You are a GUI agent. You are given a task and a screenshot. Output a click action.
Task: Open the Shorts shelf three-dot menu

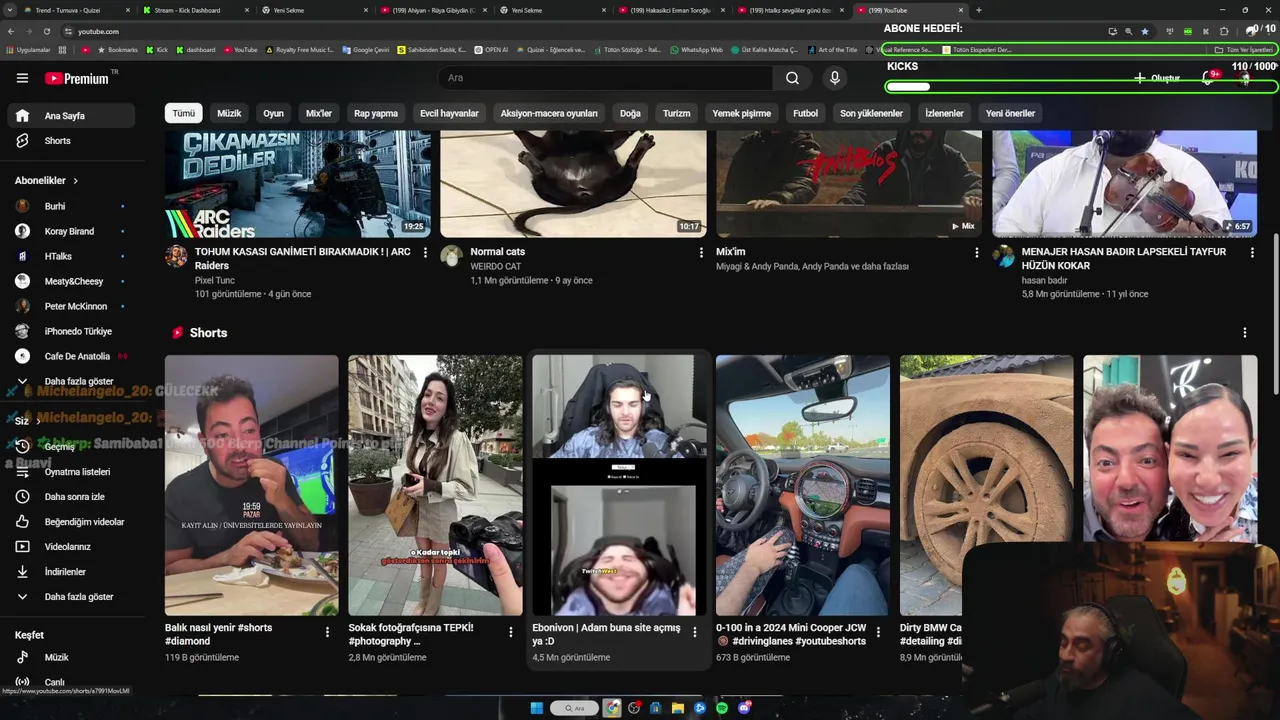tap(1245, 333)
